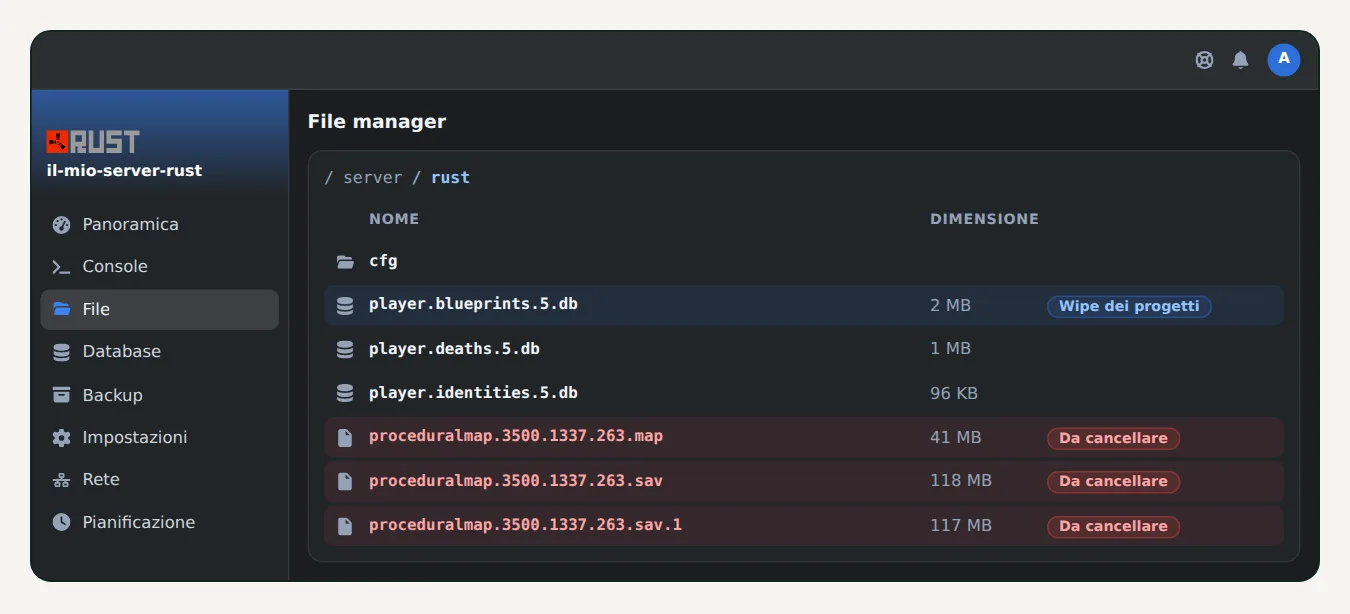Image resolution: width=1350 pixels, height=614 pixels.
Task: Open the Pianificazione section
Action: tap(160, 522)
